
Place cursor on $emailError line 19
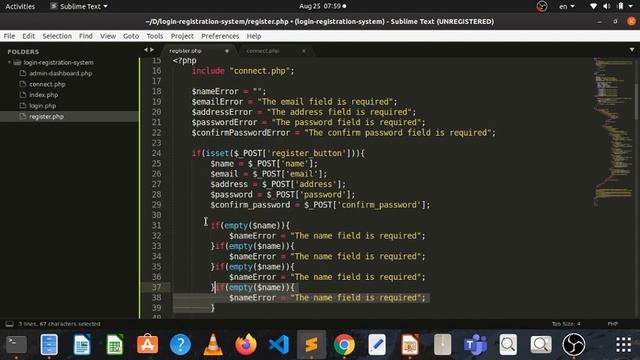point(294,102)
